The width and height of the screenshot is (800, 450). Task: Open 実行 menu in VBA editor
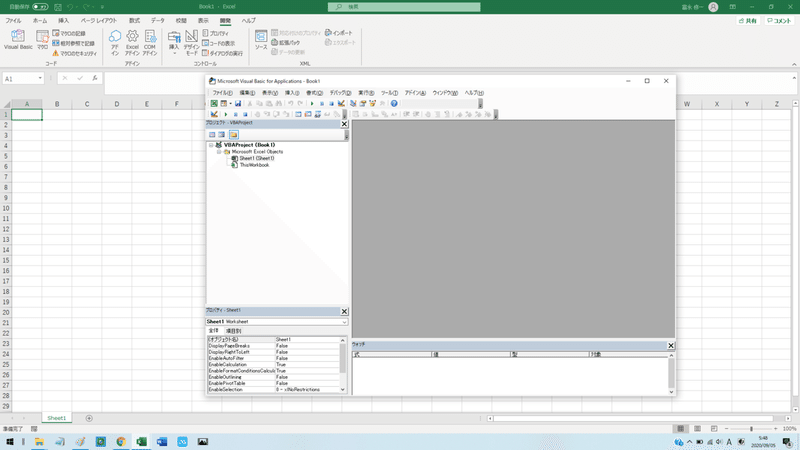click(366, 93)
